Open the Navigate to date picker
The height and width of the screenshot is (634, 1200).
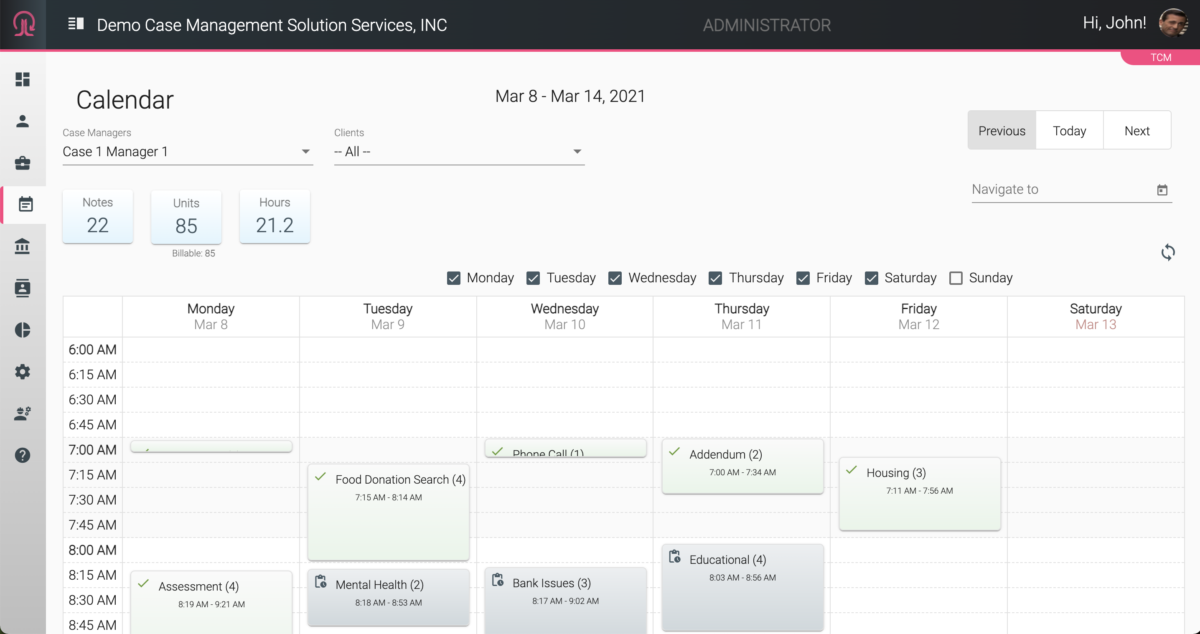1162,190
